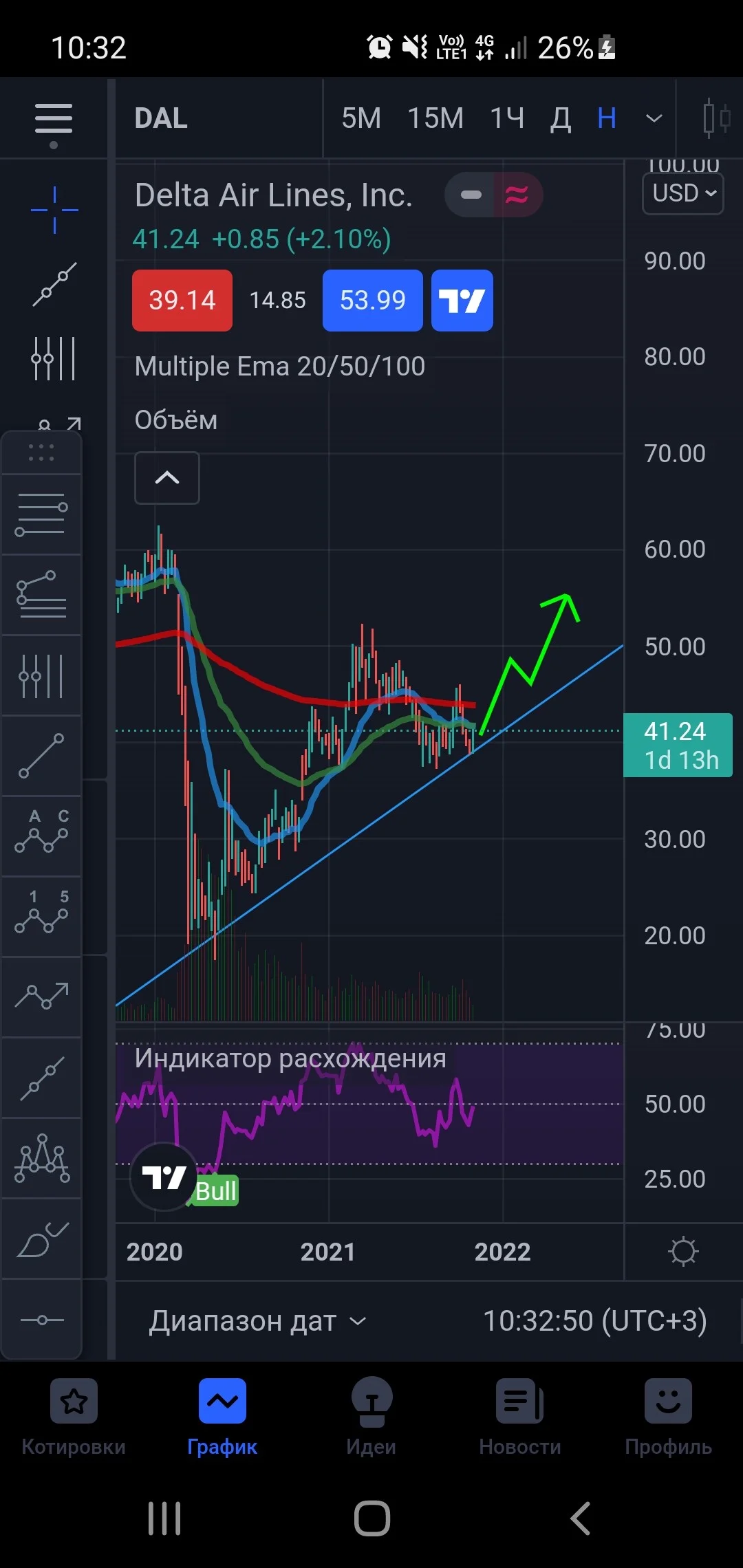Select the arrow zigzag path tool
Screen dimensions: 743x1568
tap(41, 997)
